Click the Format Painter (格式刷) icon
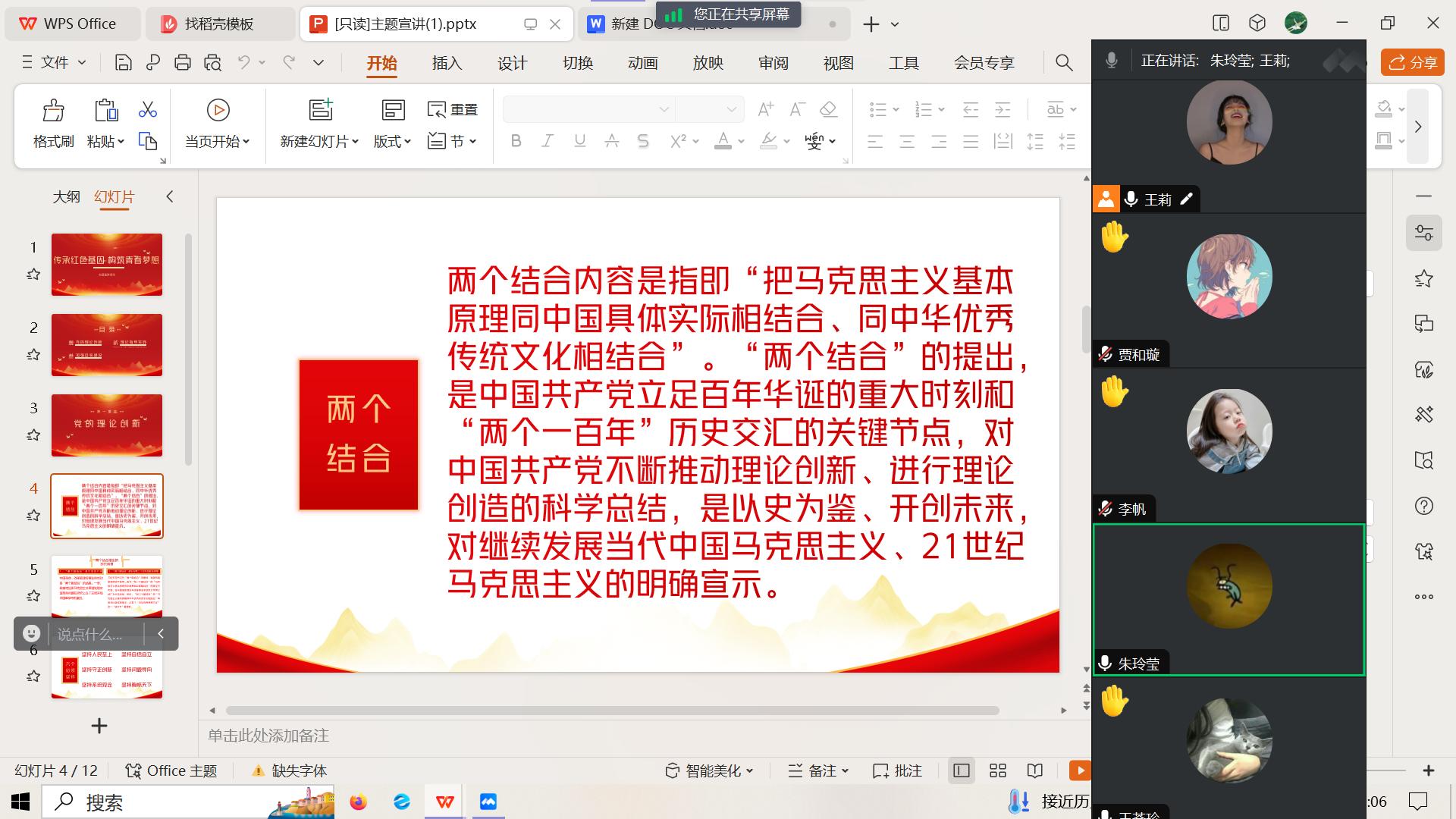This screenshot has width=1456, height=819. tap(53, 111)
